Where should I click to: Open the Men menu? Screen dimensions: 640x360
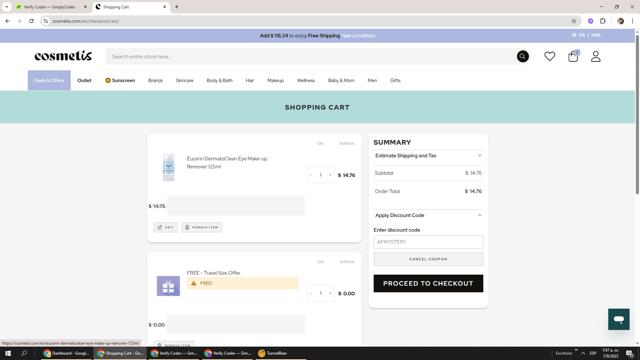372,80
